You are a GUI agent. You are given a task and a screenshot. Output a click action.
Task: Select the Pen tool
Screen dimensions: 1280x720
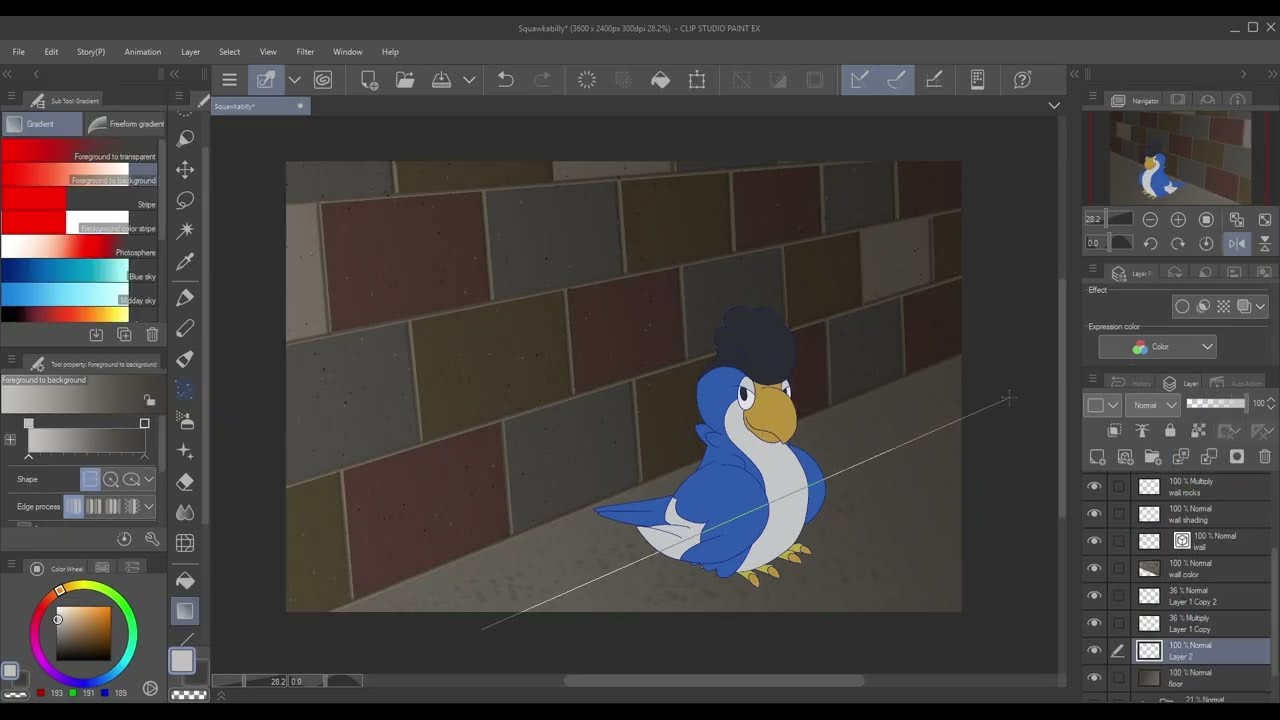pos(185,297)
